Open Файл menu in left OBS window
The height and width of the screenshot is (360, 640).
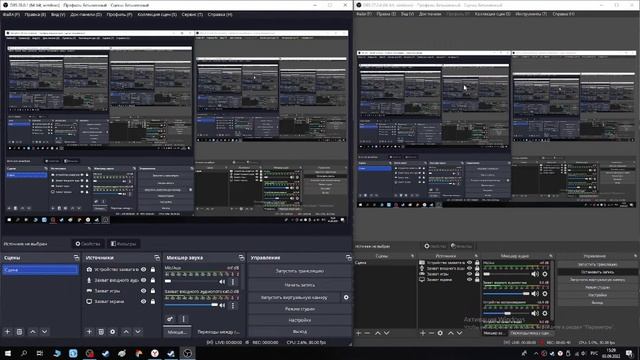pyautogui.click(x=11, y=14)
